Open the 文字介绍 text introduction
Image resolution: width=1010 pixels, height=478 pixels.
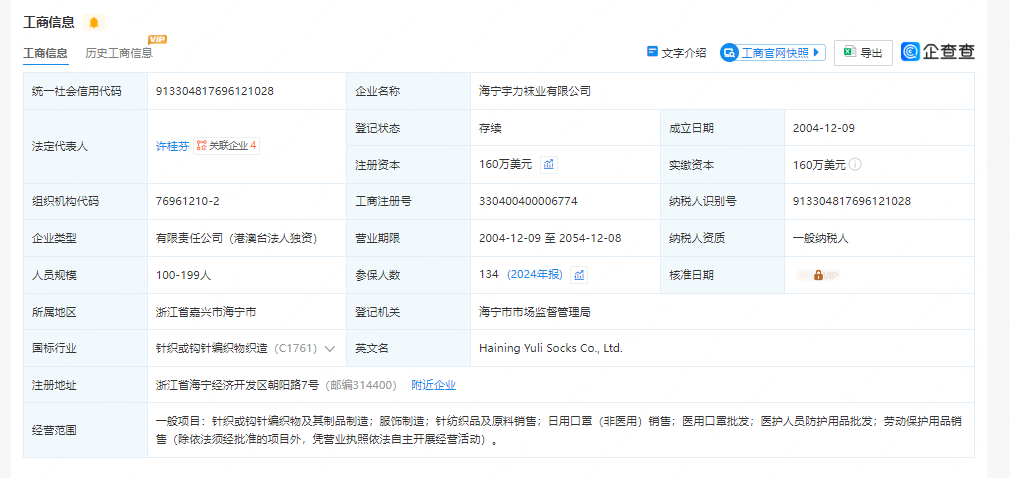(x=677, y=53)
